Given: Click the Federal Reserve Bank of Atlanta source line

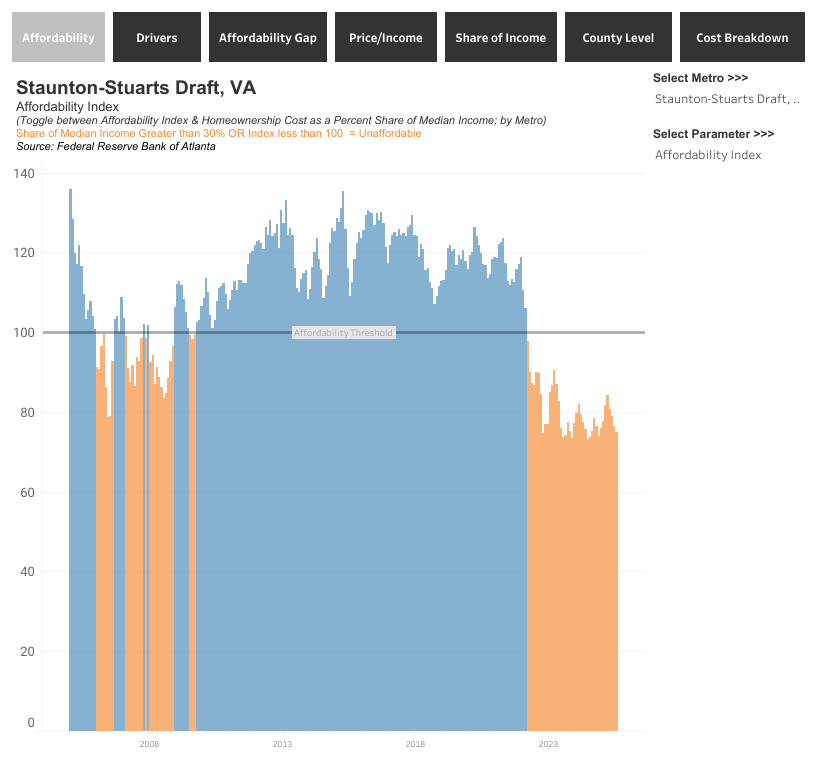Looking at the screenshot, I should [116, 146].
